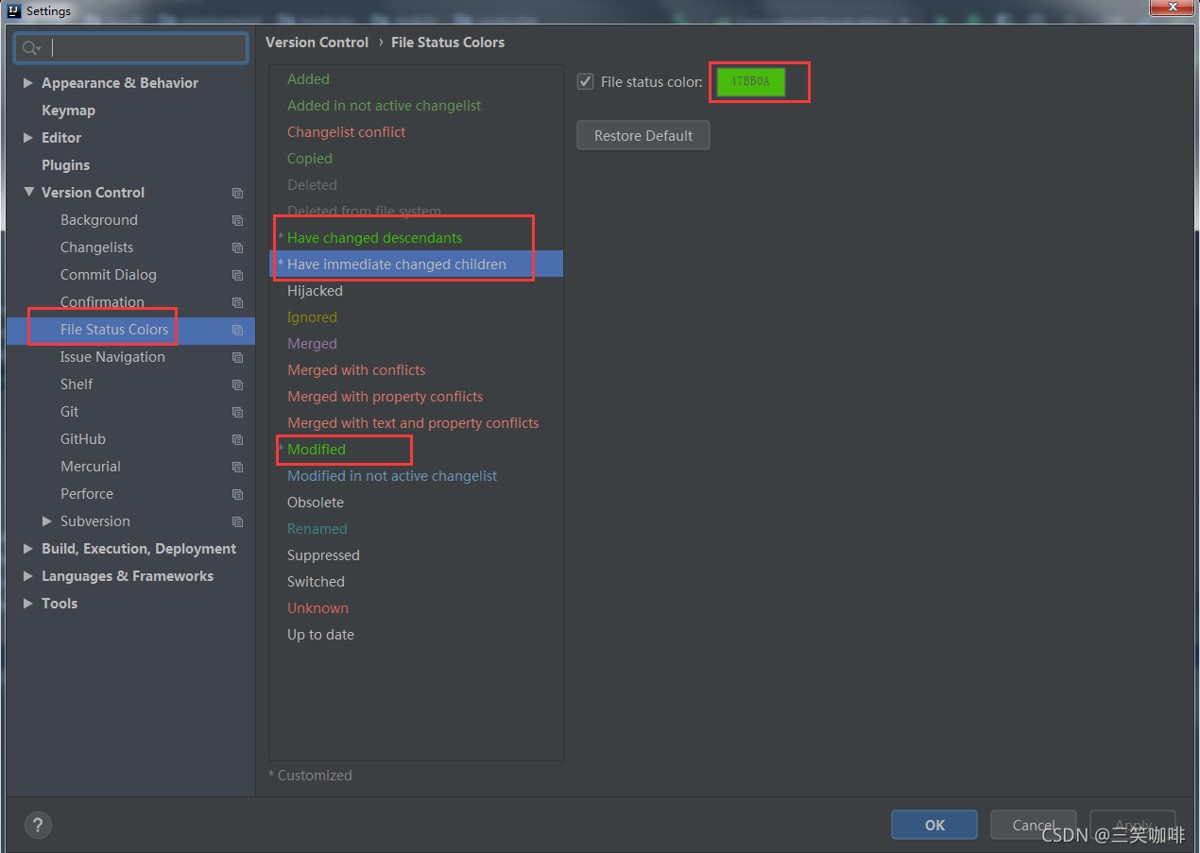Viewport: 1200px width, 853px height.
Task: Click the settings search input field
Action: [x=131, y=48]
